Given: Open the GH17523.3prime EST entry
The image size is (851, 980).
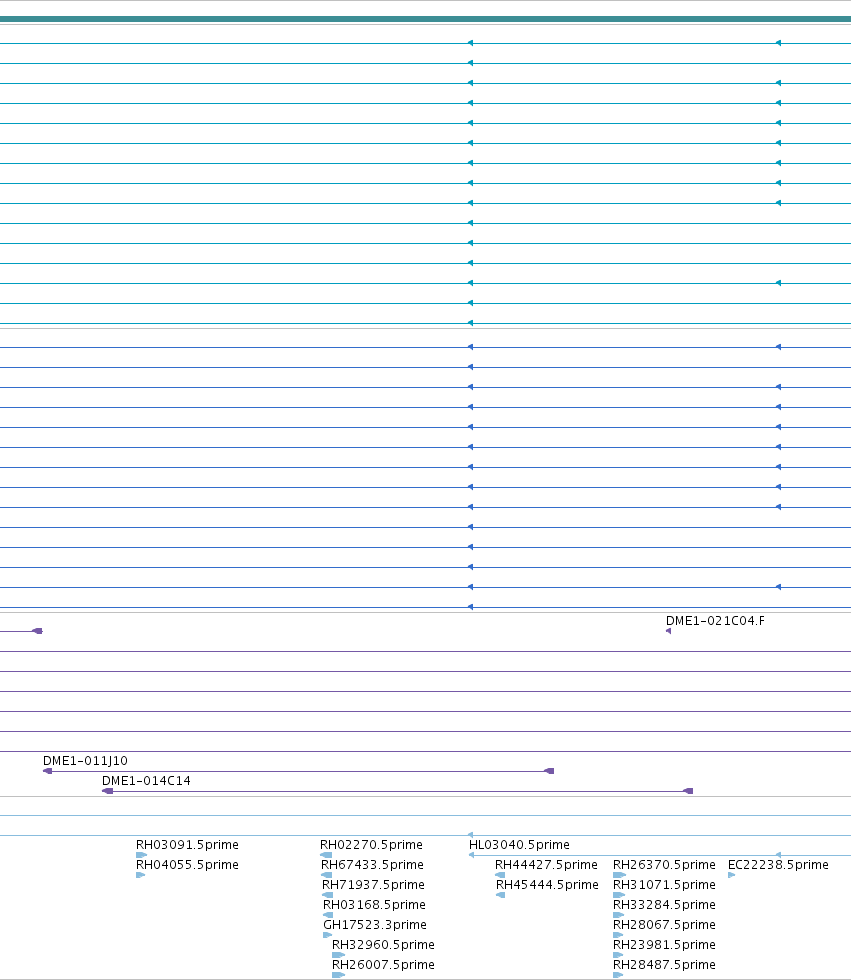Looking at the screenshot, I should coord(375,924).
